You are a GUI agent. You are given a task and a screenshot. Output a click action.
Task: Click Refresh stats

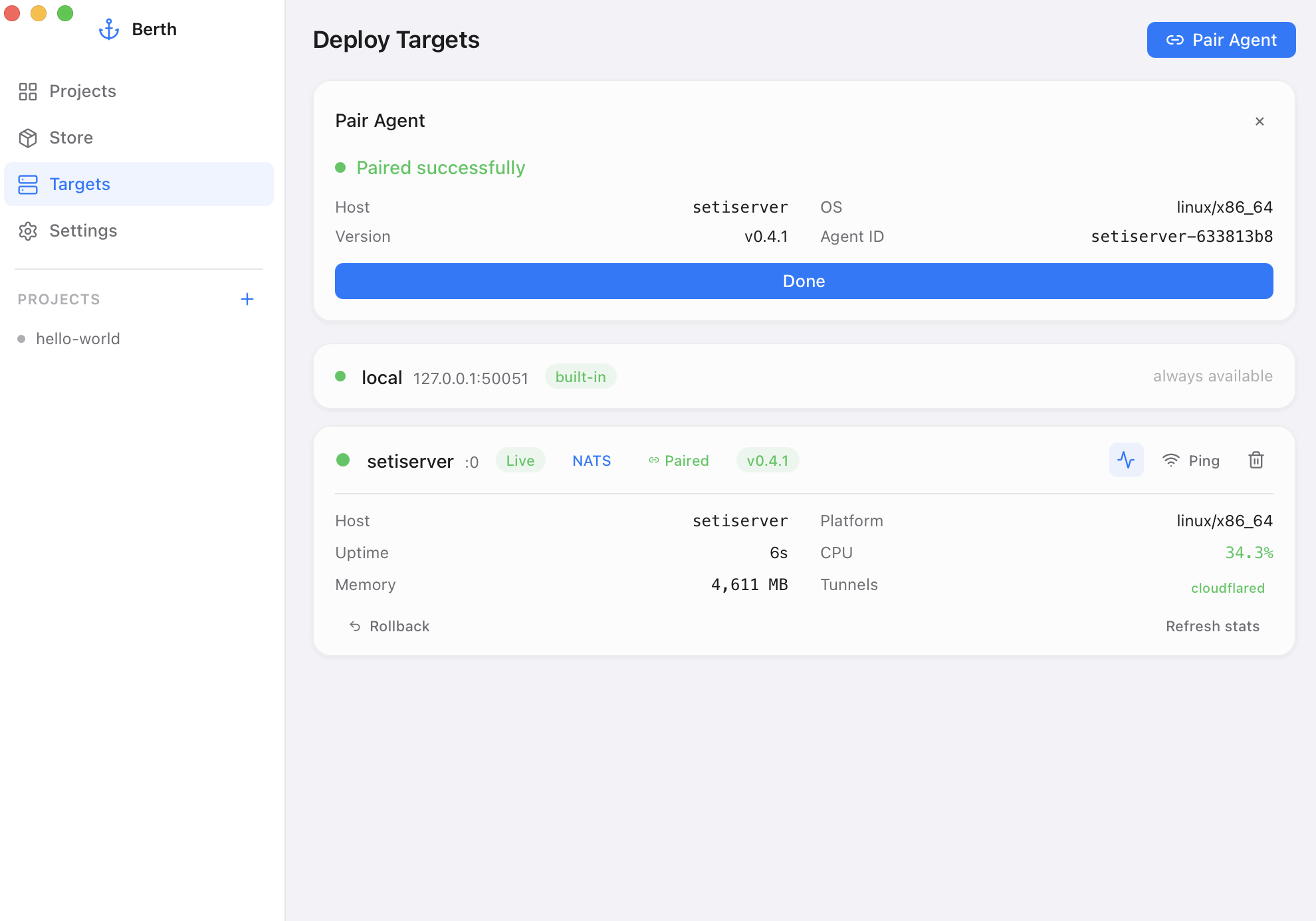pos(1212,626)
